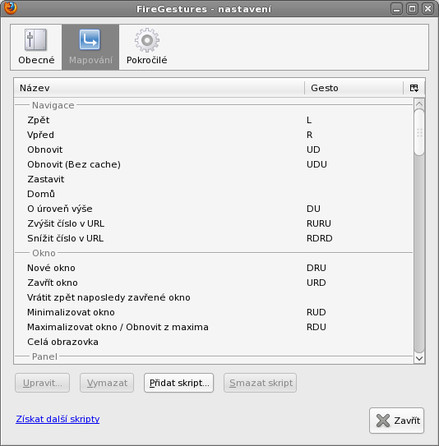Open the Obecné settings tab
The image size is (439, 446).
[x=36, y=47]
